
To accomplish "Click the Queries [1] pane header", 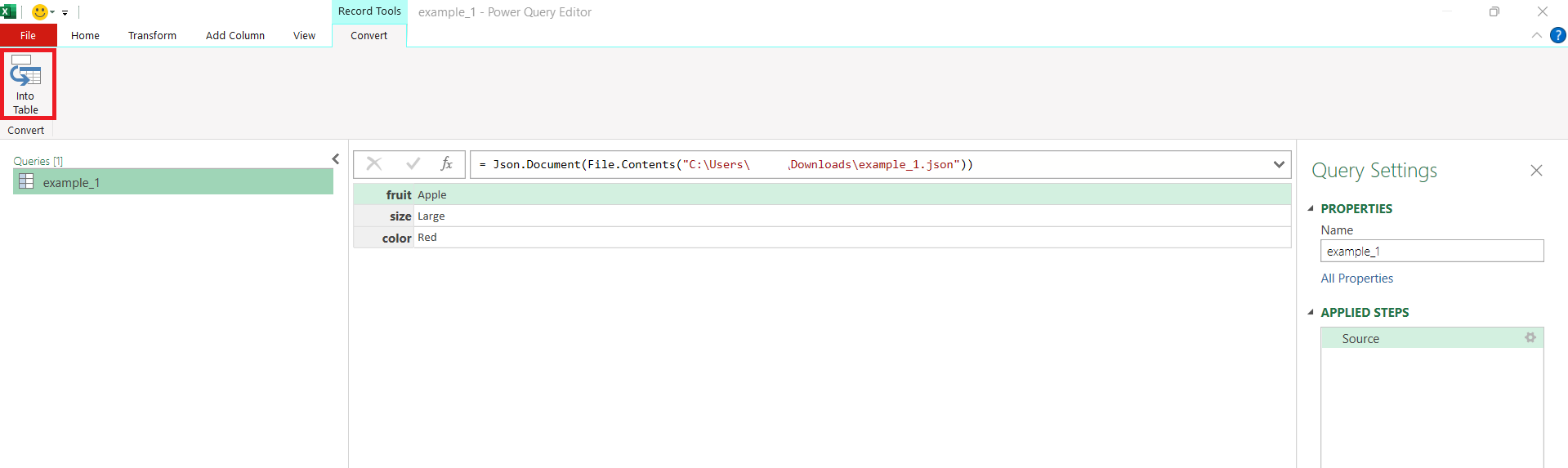I will [38, 161].
